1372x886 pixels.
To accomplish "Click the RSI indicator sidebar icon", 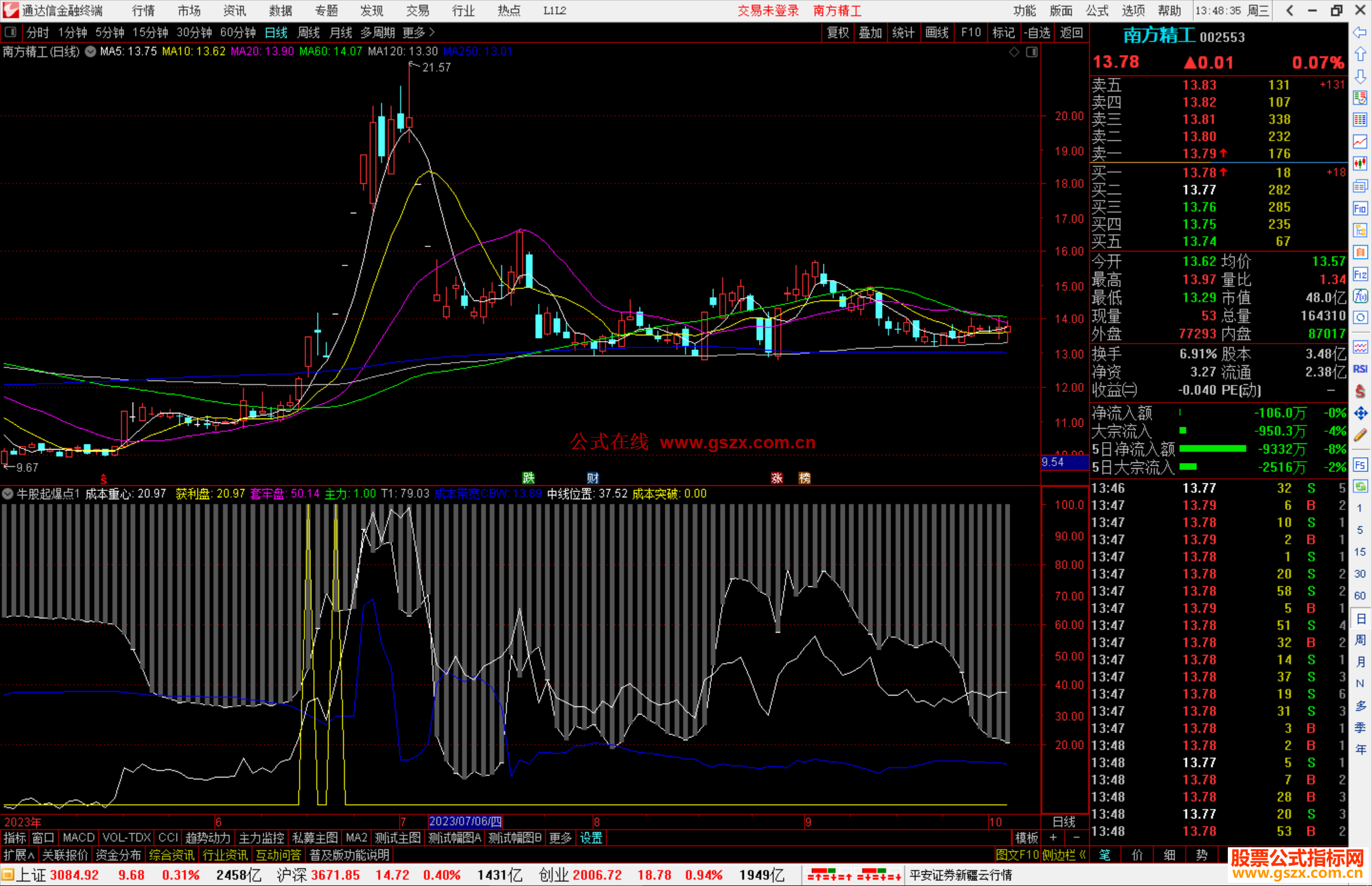I will tap(1360, 369).
